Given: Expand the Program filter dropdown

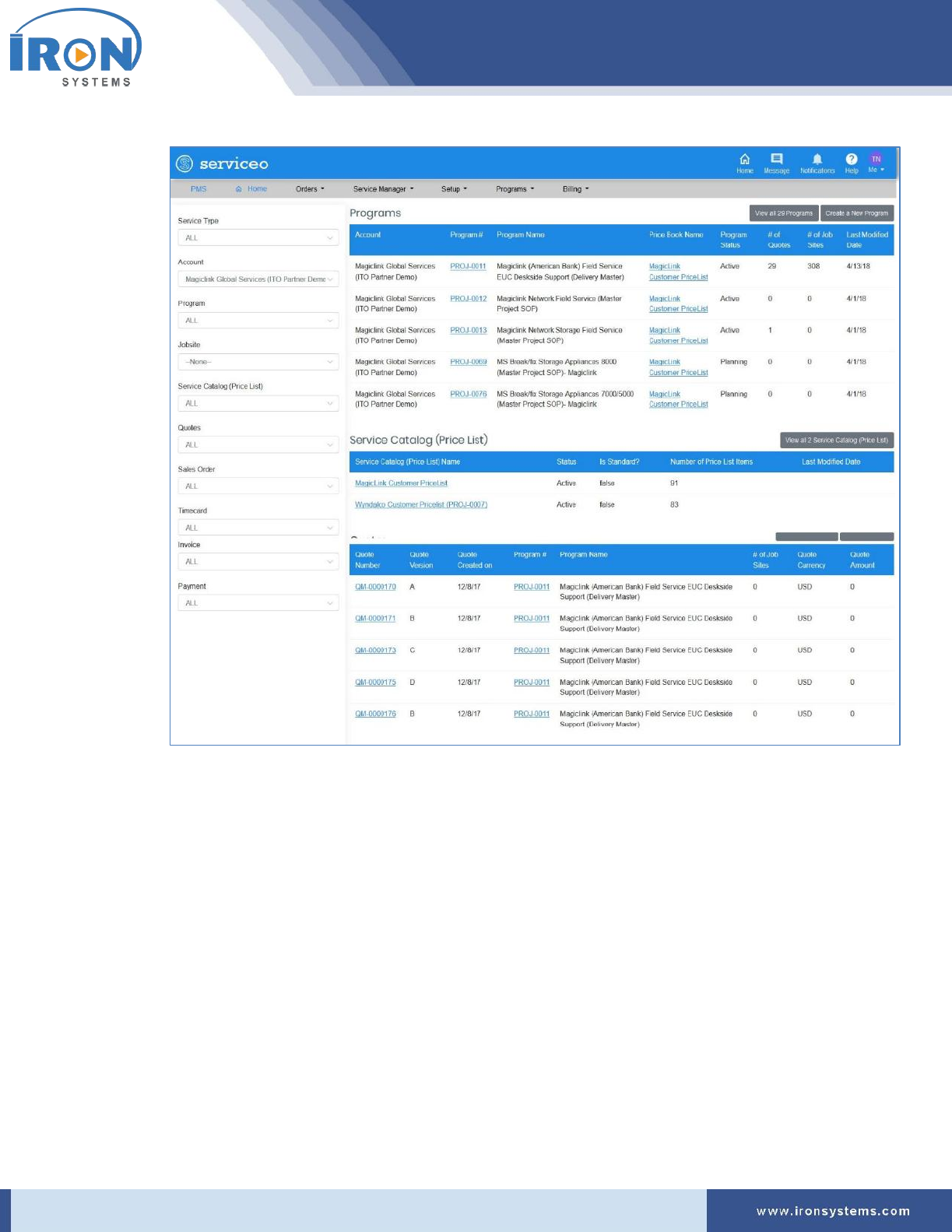Looking at the screenshot, I should 258,321.
